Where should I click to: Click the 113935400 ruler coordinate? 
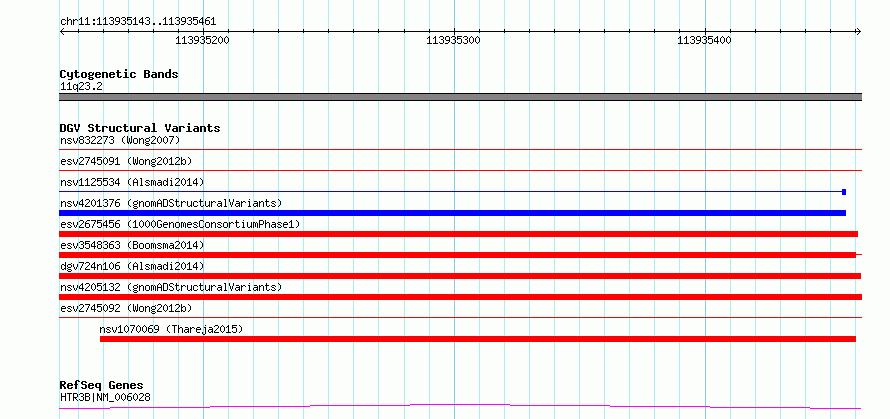click(x=704, y=40)
